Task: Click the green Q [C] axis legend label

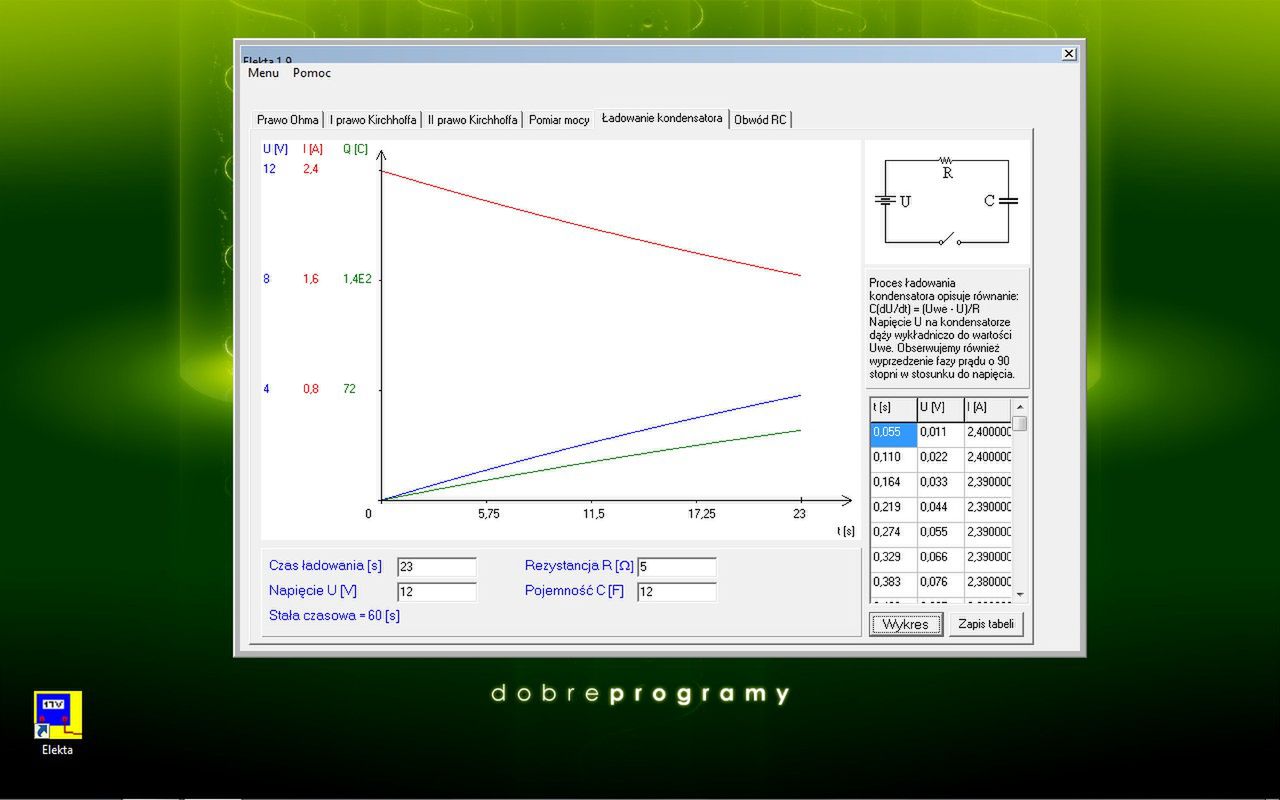Action: [355, 149]
